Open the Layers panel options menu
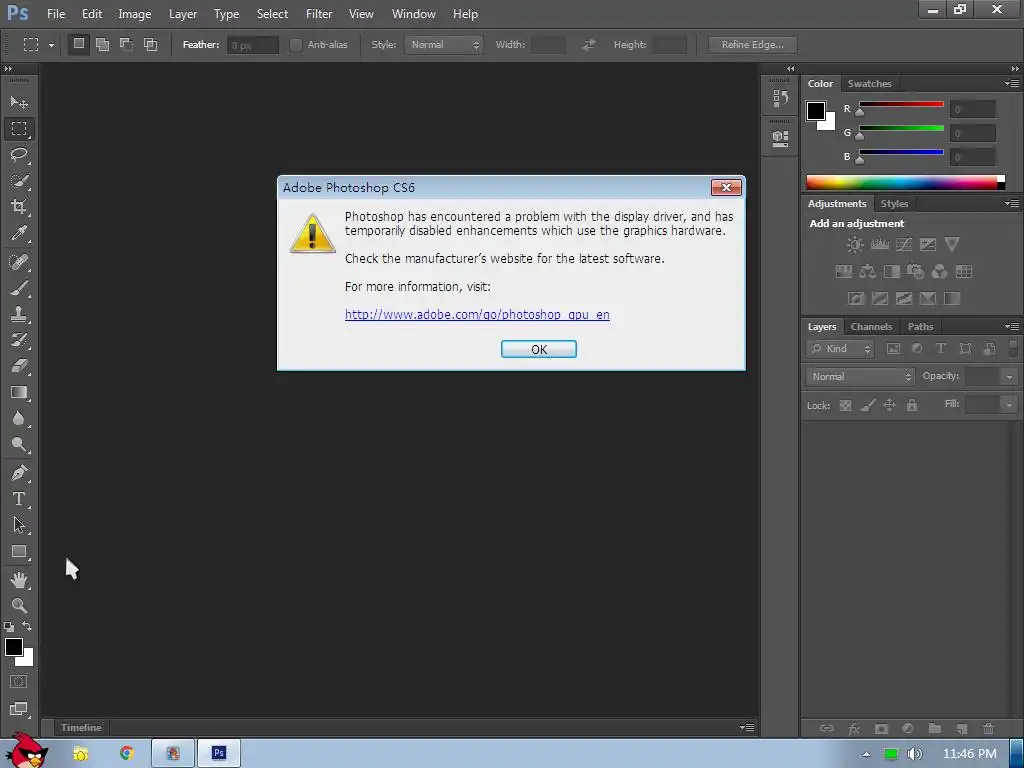Viewport: 1024px width, 768px height. coord(1012,327)
